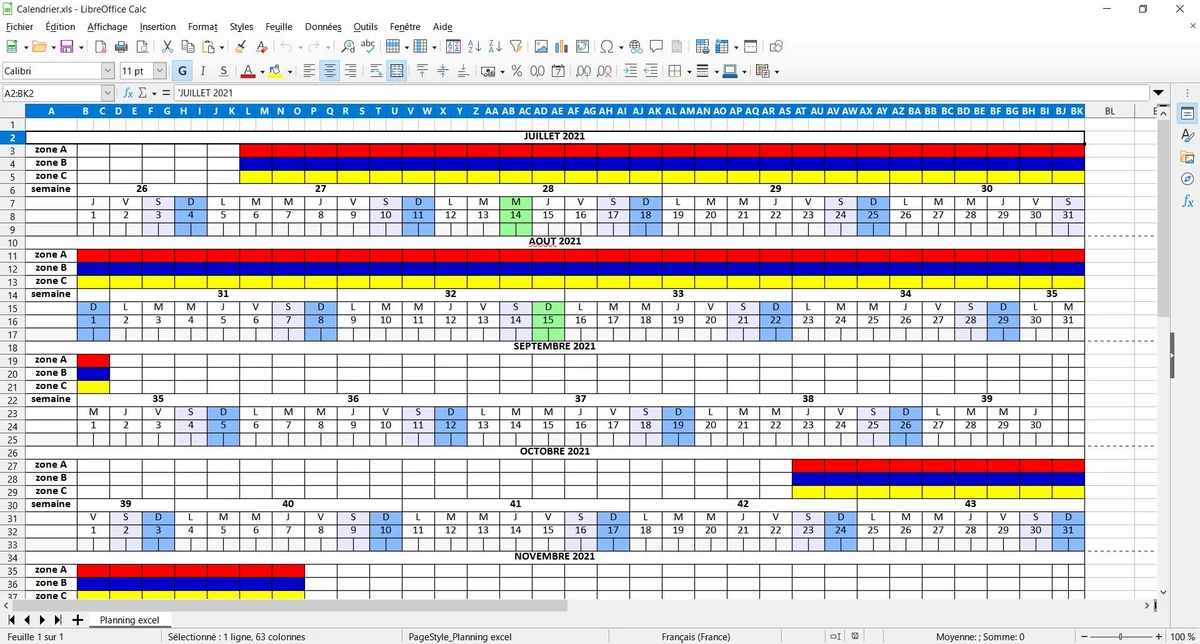Open the Fichier menu

pyautogui.click(x=20, y=27)
